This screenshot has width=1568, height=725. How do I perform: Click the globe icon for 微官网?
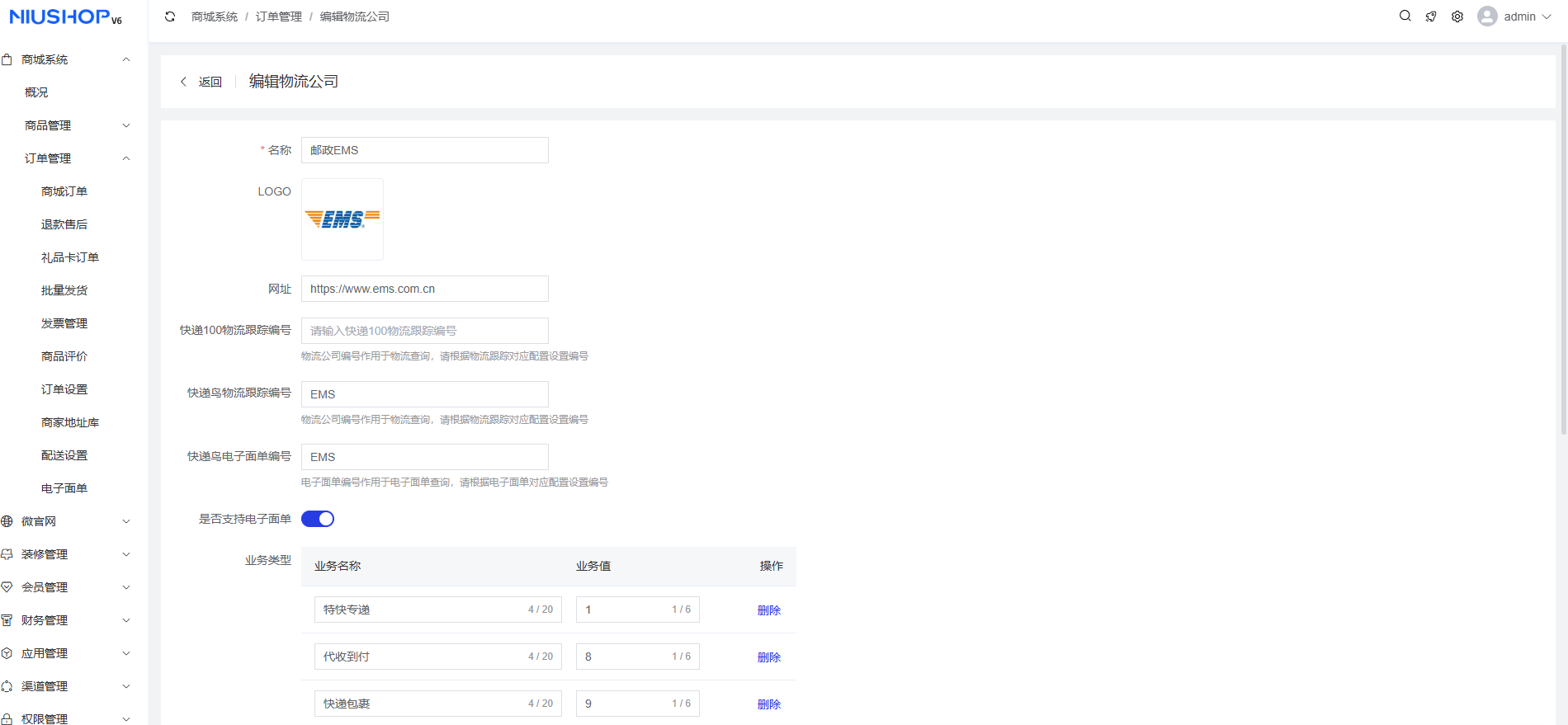(x=7, y=521)
